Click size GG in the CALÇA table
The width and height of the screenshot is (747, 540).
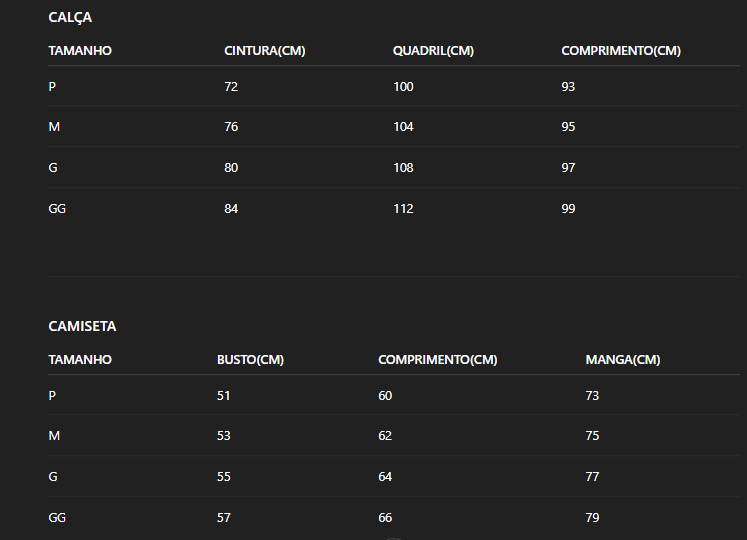point(57,209)
